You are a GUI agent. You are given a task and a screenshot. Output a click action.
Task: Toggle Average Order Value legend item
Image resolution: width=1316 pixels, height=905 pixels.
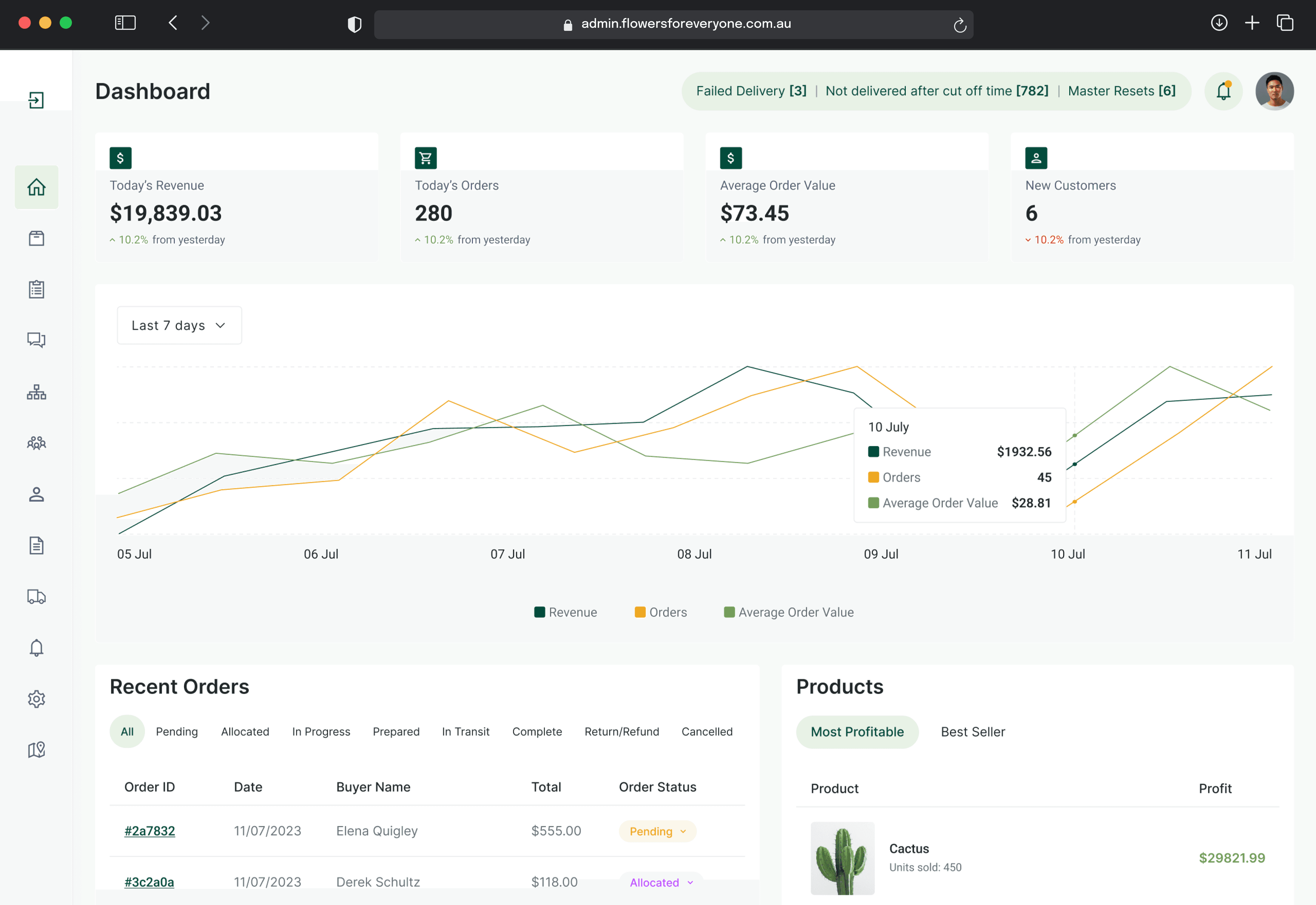tap(788, 612)
